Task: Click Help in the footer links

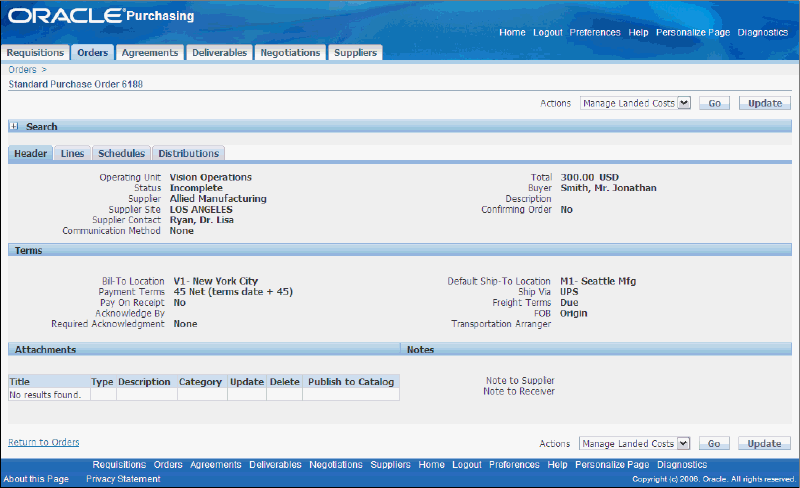Action: click(557, 465)
